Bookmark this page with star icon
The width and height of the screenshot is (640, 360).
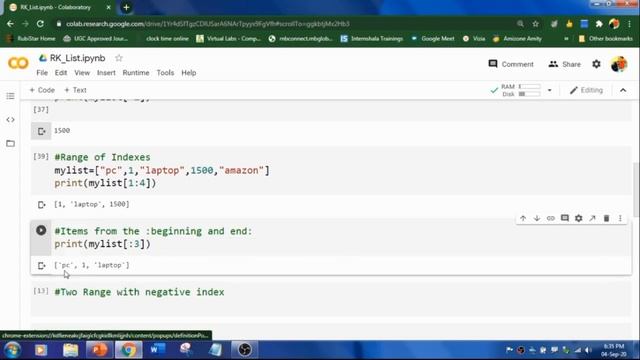pyautogui.click(x=535, y=24)
